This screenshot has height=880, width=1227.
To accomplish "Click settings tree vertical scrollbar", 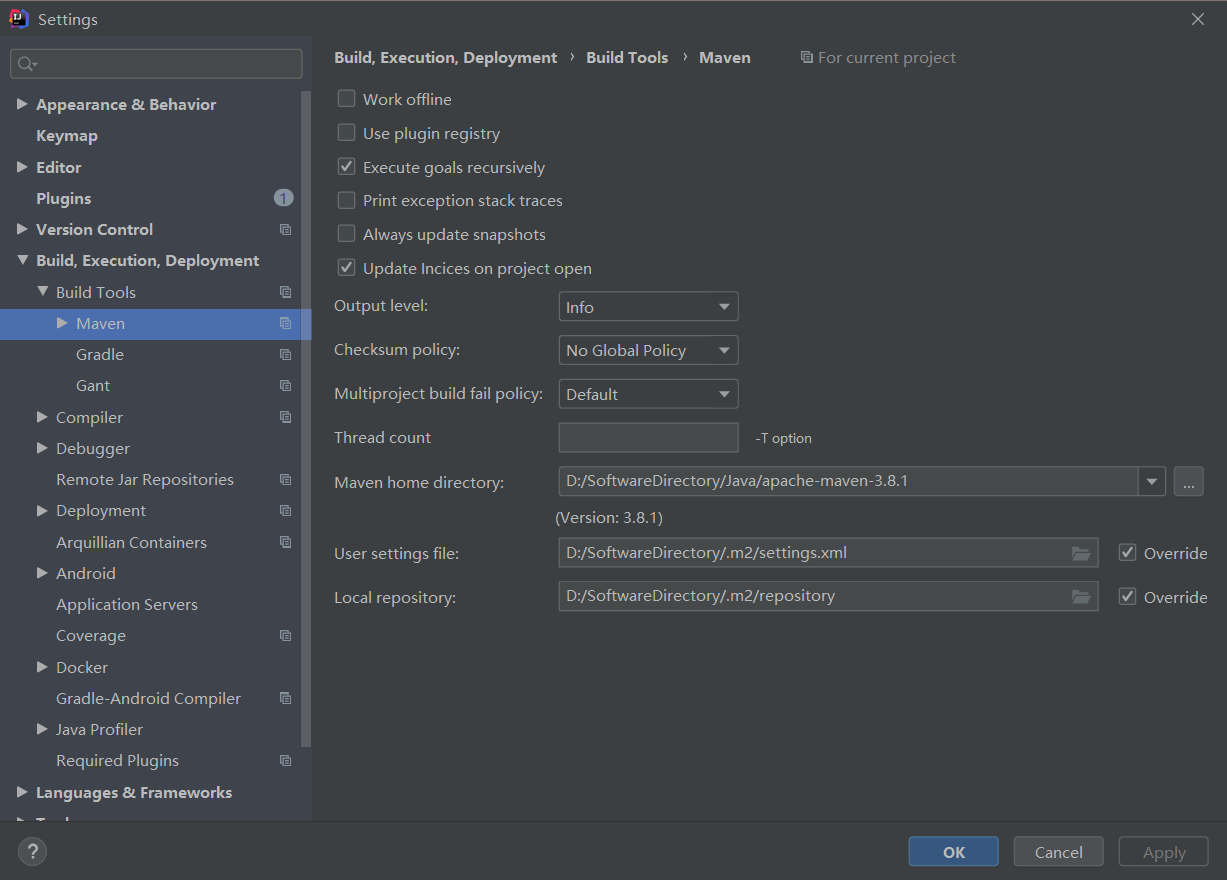I will point(306,420).
